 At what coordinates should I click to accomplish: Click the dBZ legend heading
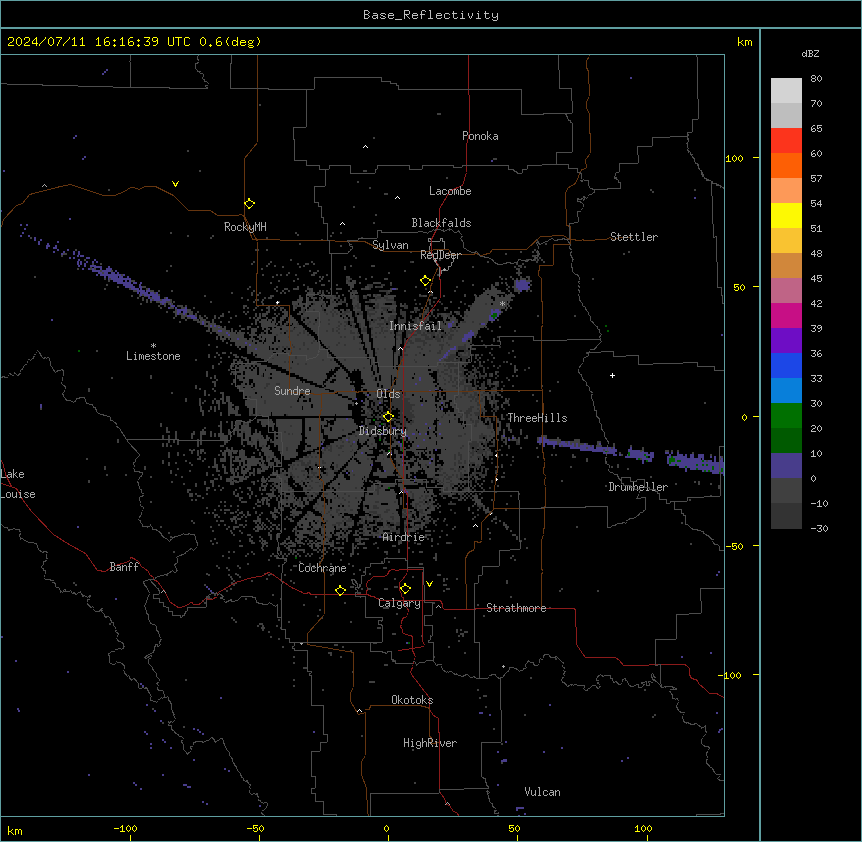(x=810, y=53)
